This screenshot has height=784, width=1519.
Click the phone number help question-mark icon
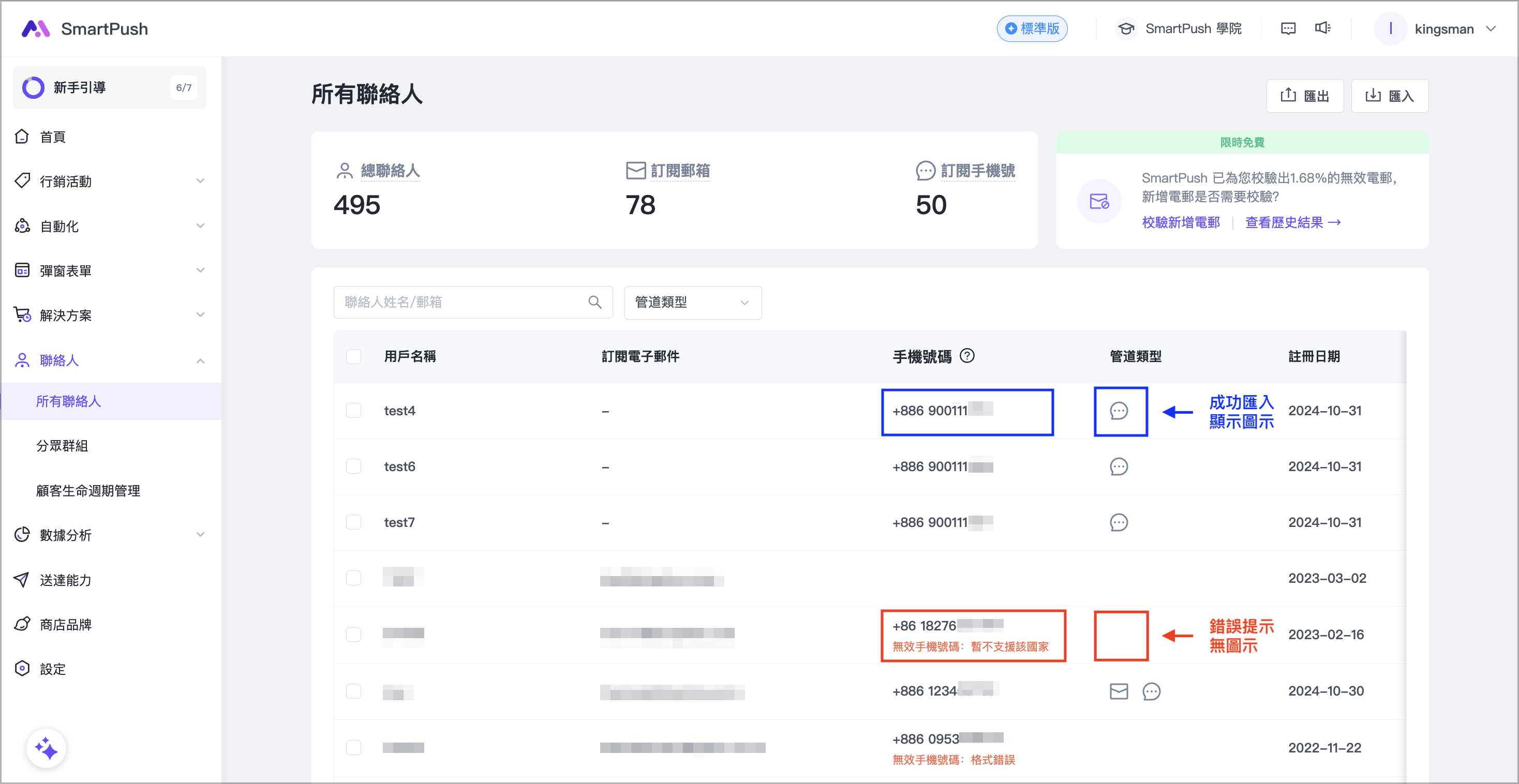967,356
